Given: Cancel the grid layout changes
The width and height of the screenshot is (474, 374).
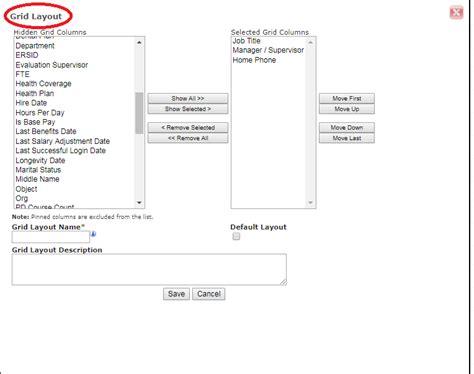Looking at the screenshot, I should [x=209, y=294].
